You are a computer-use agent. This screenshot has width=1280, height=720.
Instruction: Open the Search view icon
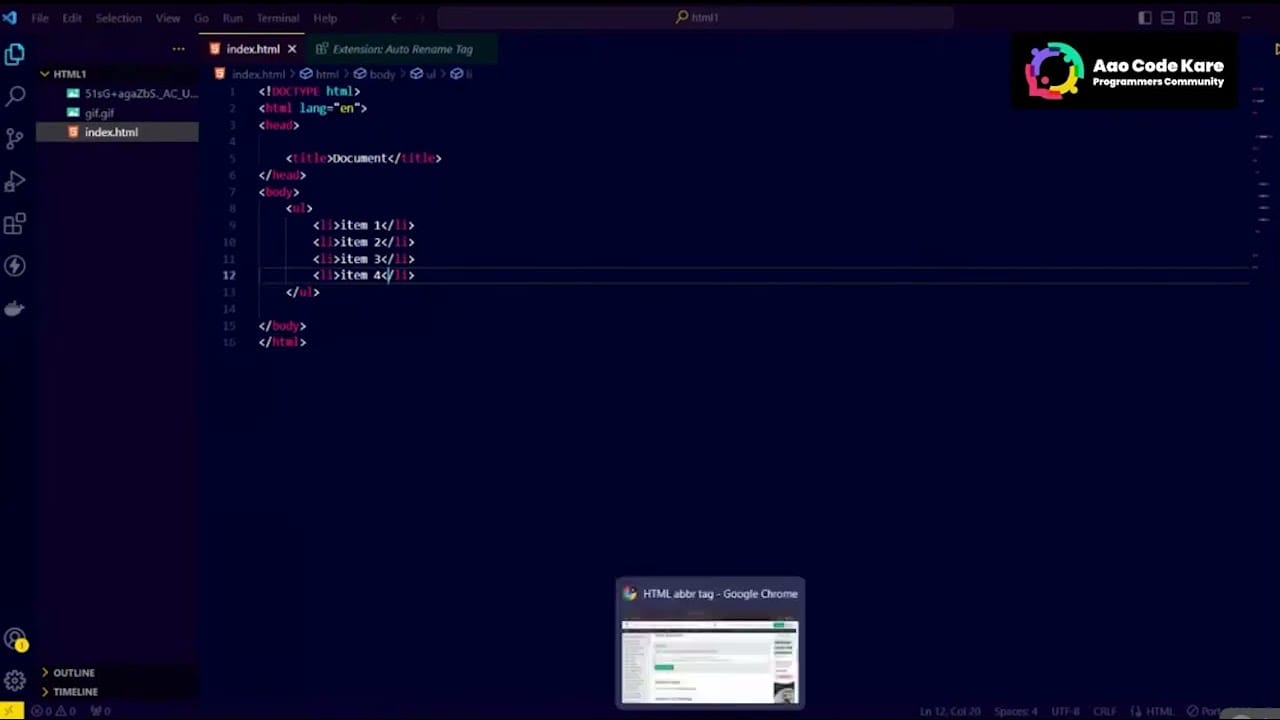pos(15,97)
